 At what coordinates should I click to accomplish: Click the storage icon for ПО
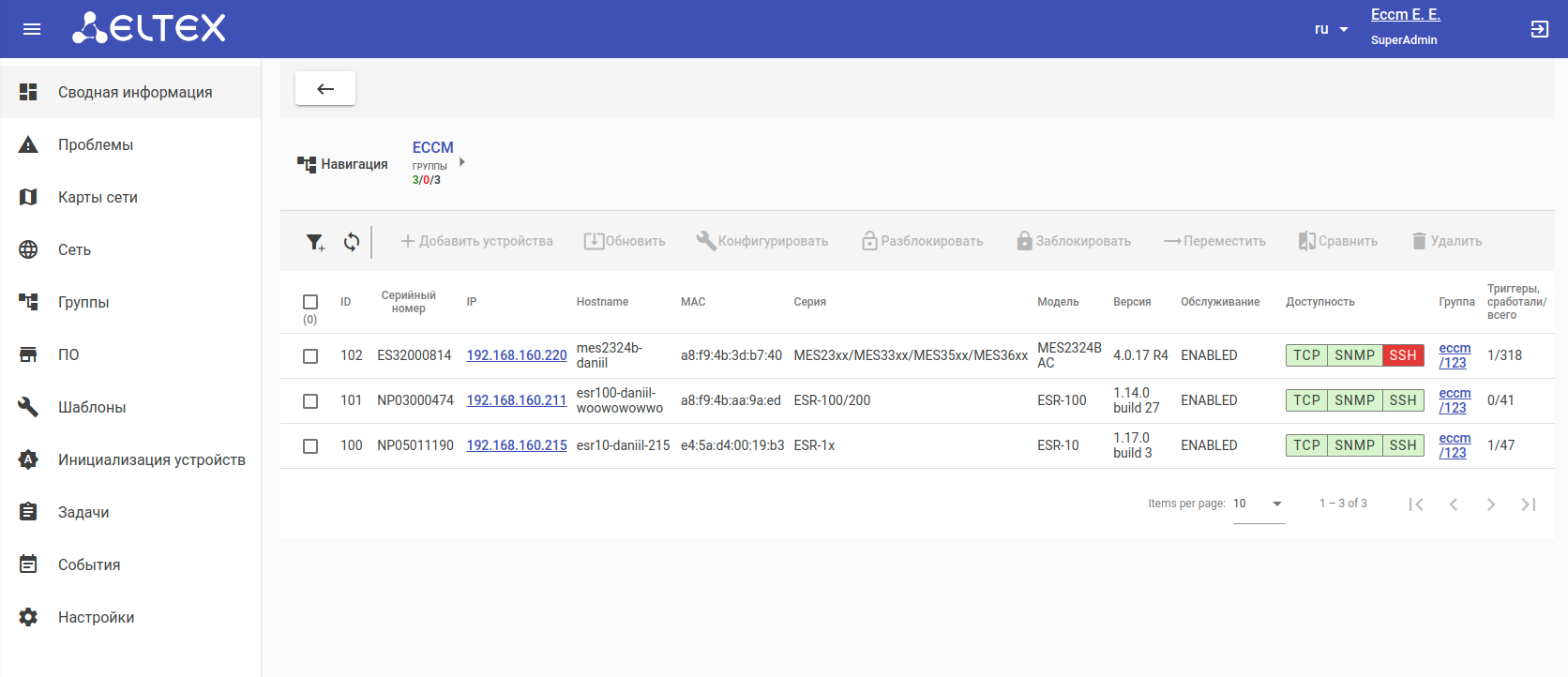click(28, 354)
